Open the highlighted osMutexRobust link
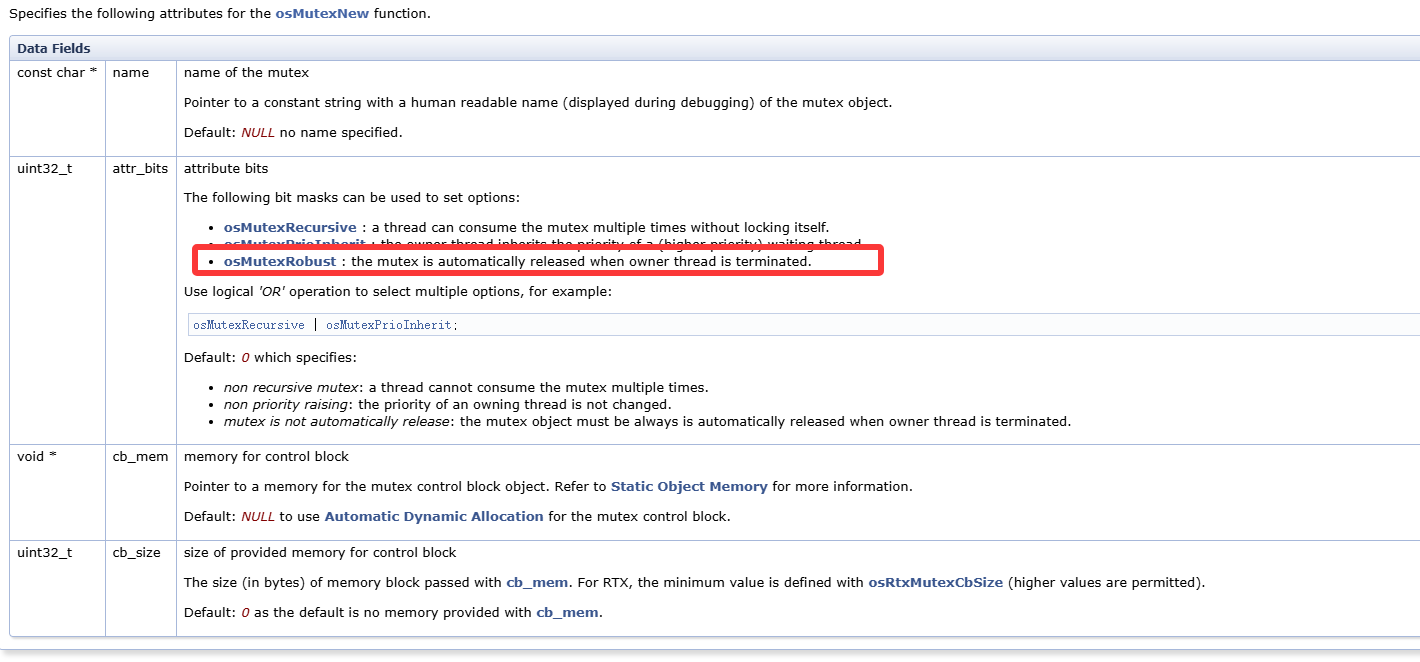The height and width of the screenshot is (662, 1420). [x=279, y=261]
